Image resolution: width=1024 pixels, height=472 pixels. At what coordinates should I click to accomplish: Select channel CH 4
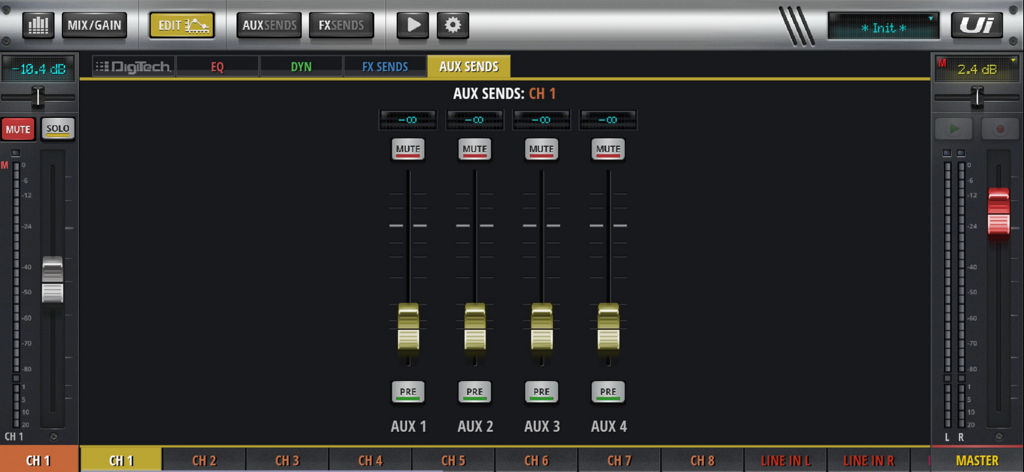click(x=370, y=460)
